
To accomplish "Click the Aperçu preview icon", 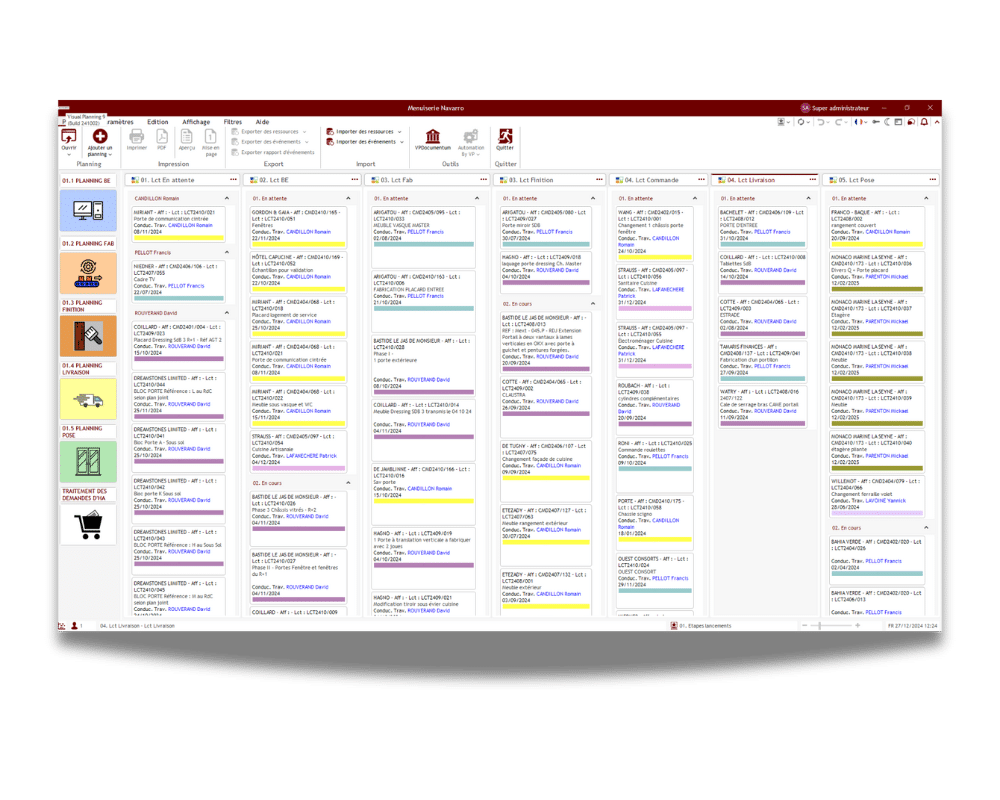I will pyautogui.click(x=186, y=137).
